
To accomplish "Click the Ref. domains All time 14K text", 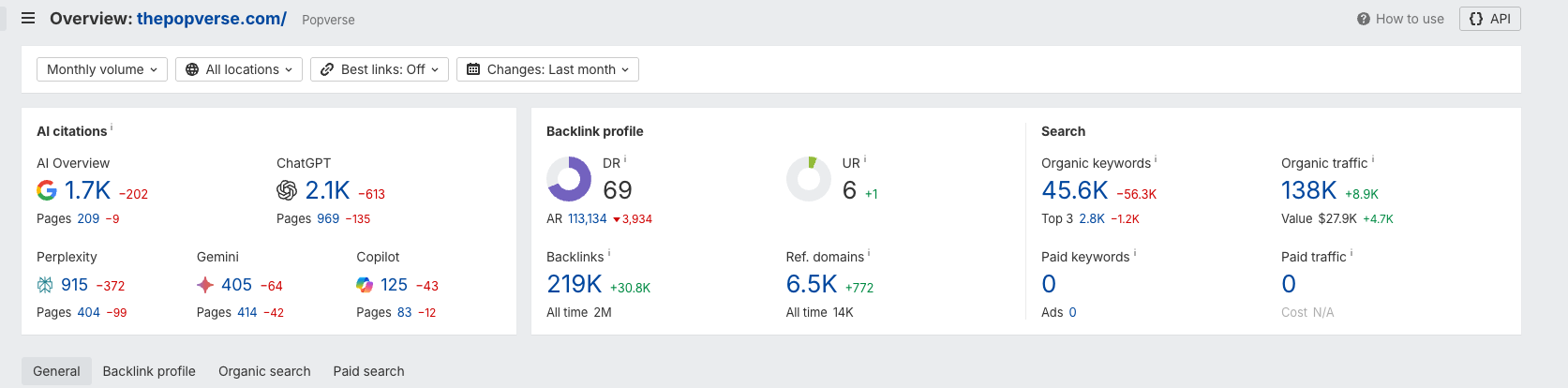I will (x=820, y=312).
